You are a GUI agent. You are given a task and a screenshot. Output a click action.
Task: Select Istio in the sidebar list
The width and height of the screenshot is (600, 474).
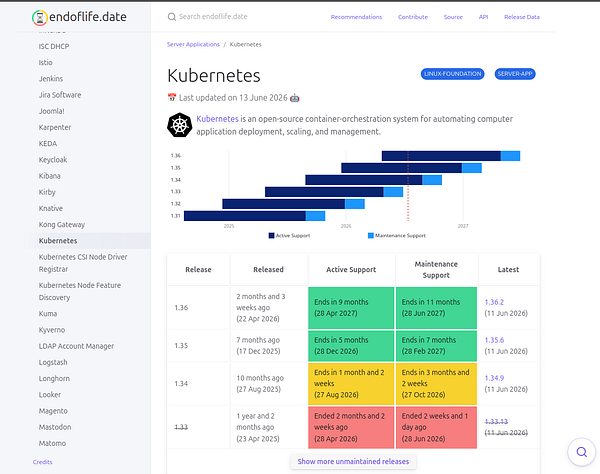coord(46,62)
